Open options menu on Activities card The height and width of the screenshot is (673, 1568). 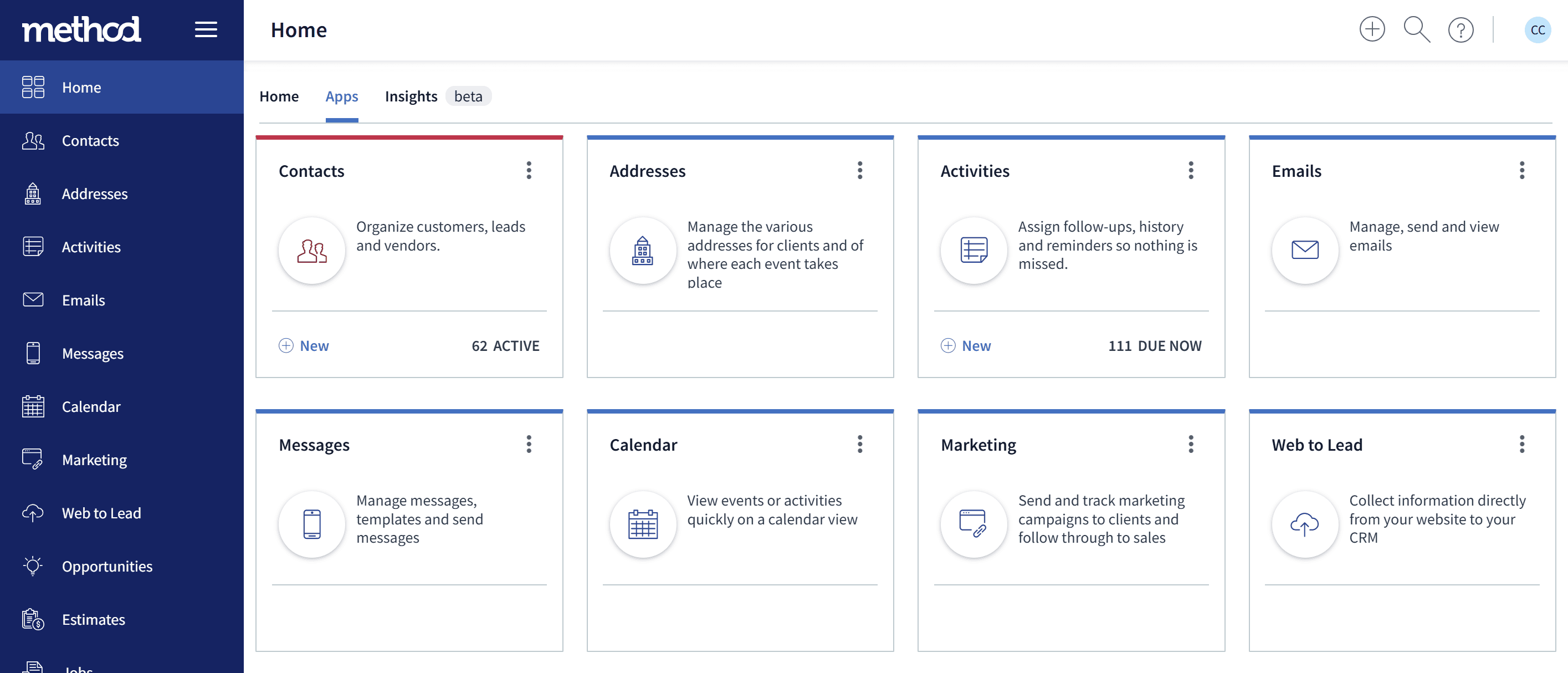coord(1191,171)
